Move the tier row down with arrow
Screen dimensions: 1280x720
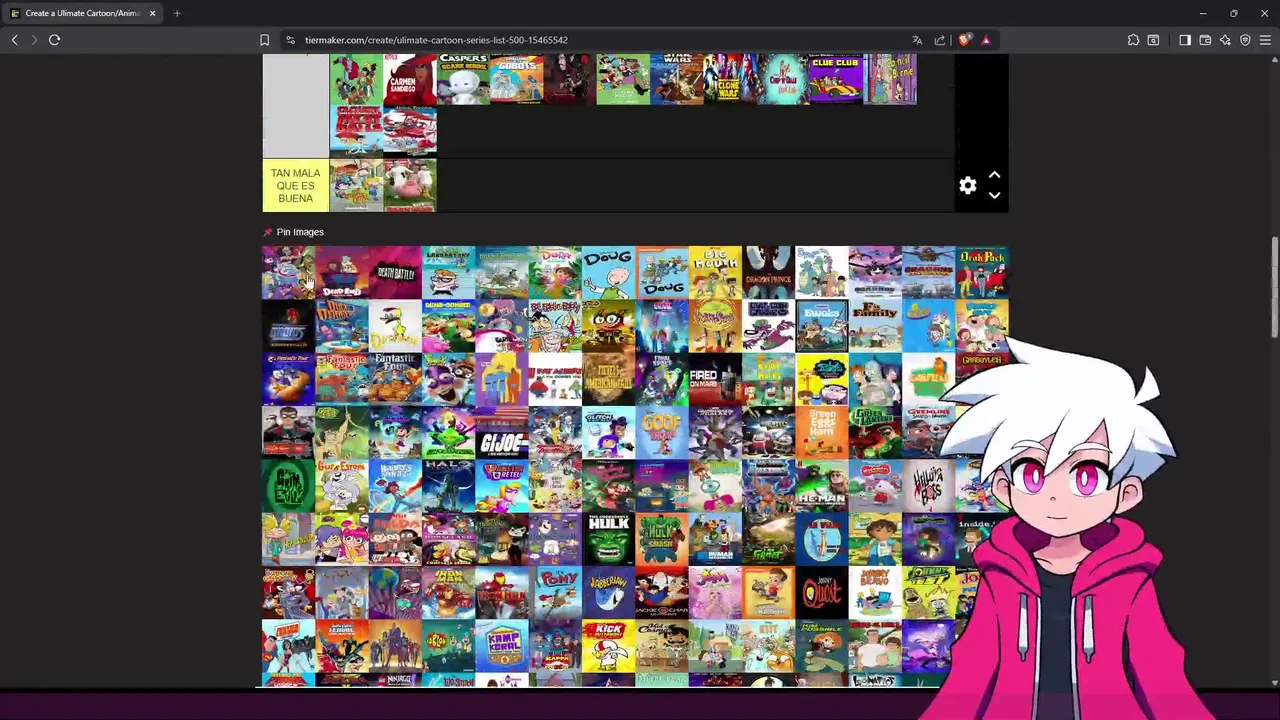tap(994, 196)
